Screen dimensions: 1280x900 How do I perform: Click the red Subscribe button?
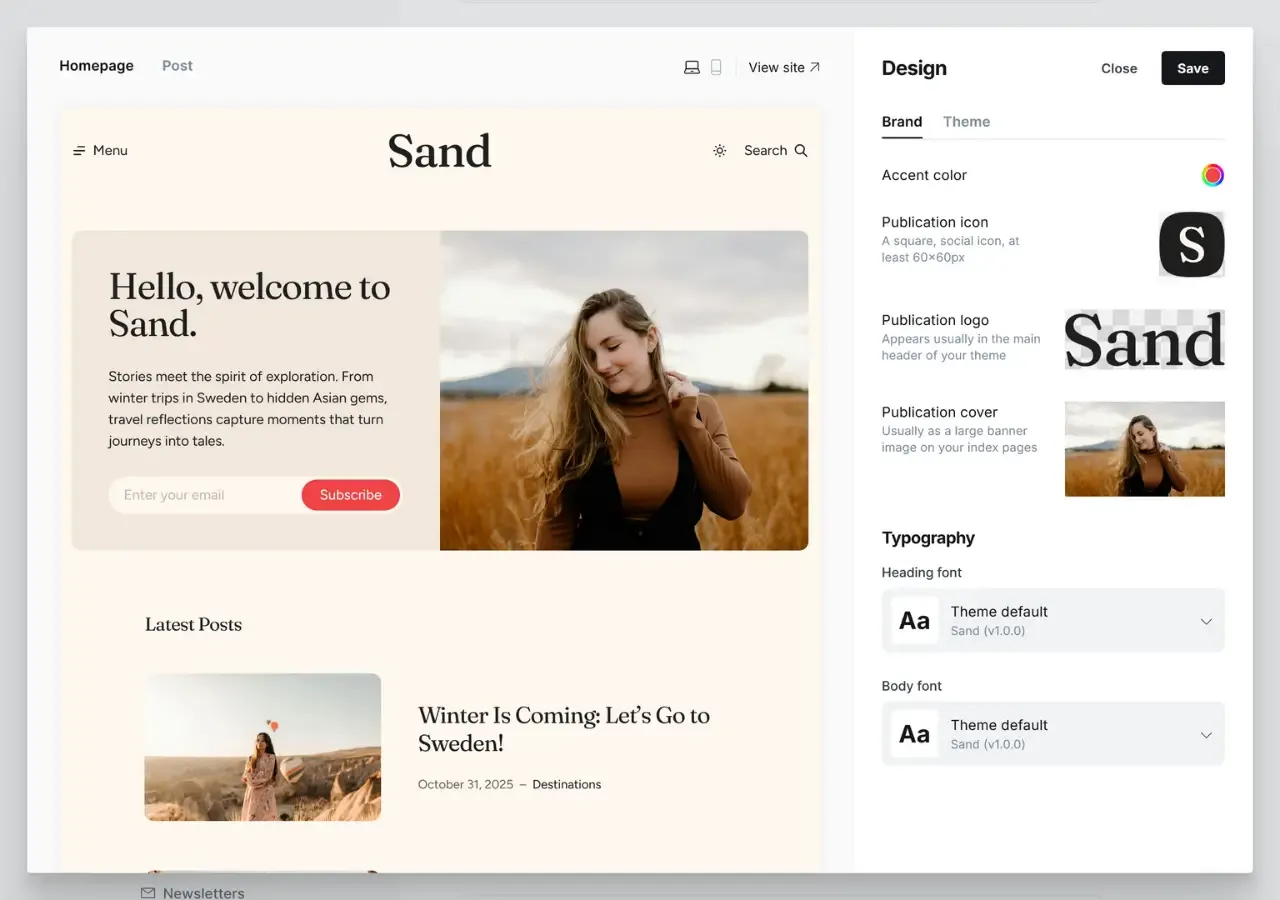pyautogui.click(x=350, y=495)
